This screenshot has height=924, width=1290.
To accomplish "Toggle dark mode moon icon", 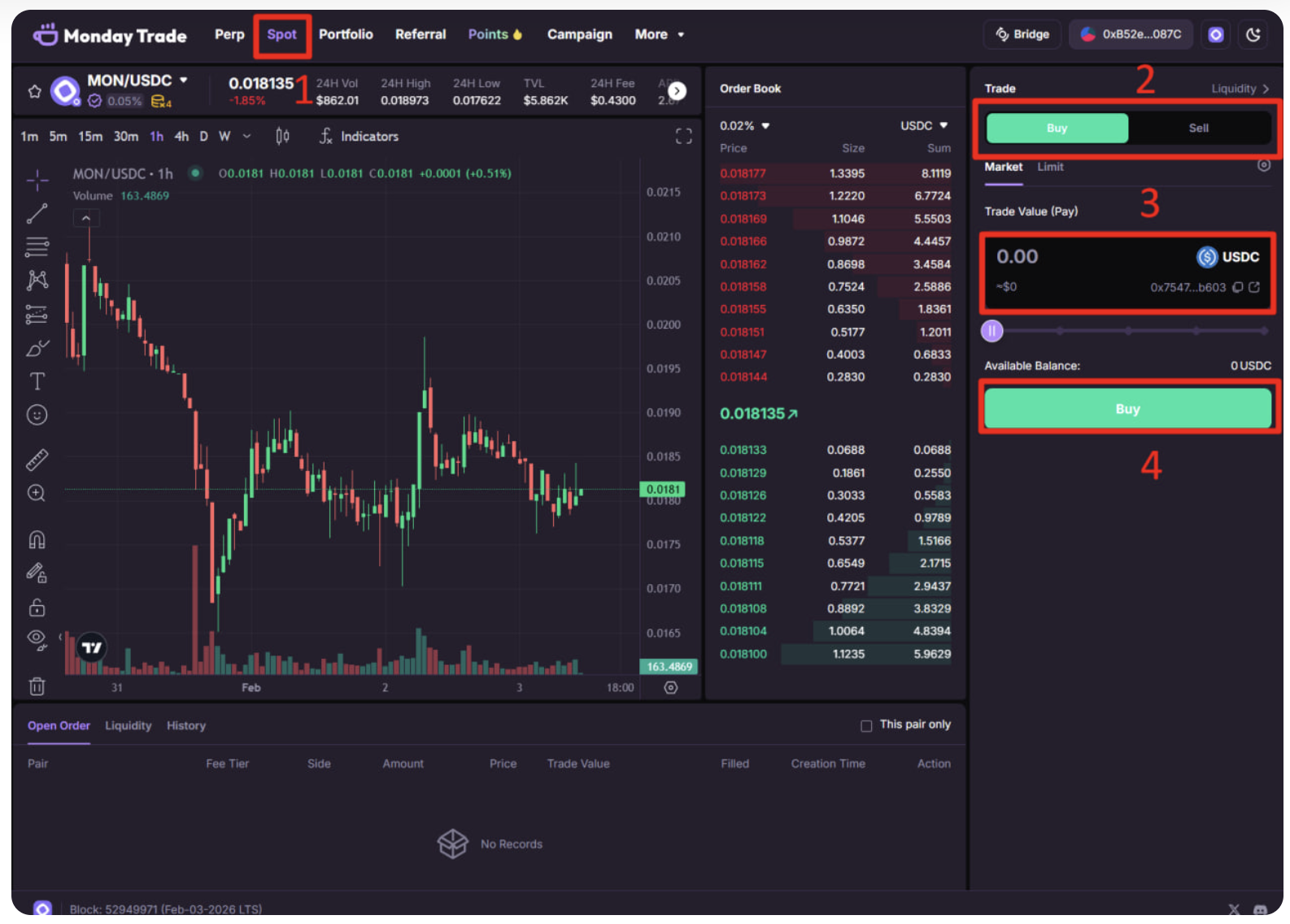I will pos(1253,35).
